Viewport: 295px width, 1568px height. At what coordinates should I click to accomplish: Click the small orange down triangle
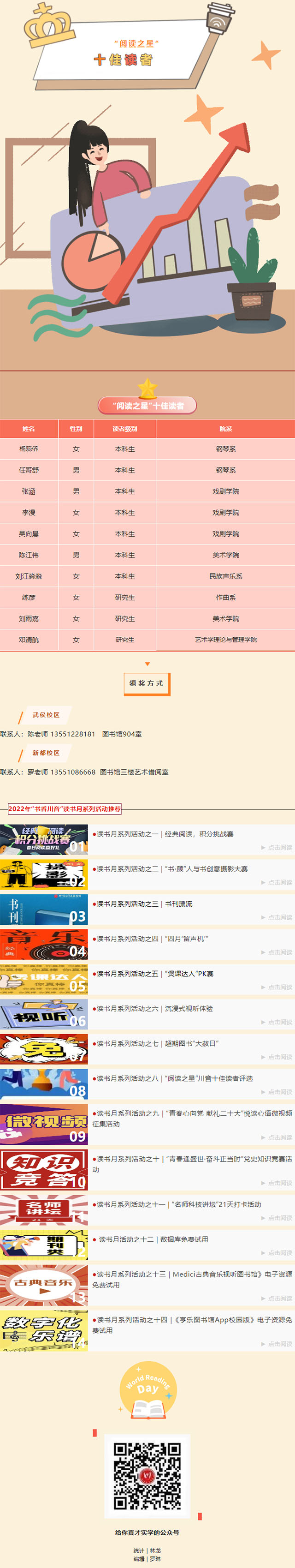pos(147,664)
